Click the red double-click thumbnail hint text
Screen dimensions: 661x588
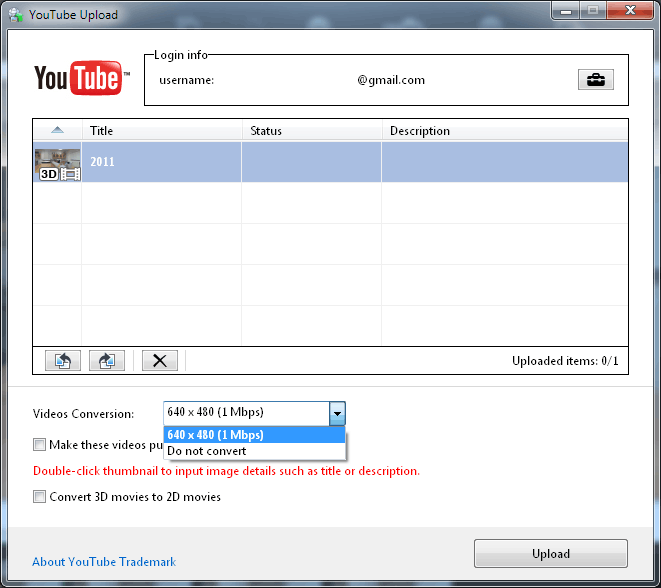pyautogui.click(x=226, y=471)
